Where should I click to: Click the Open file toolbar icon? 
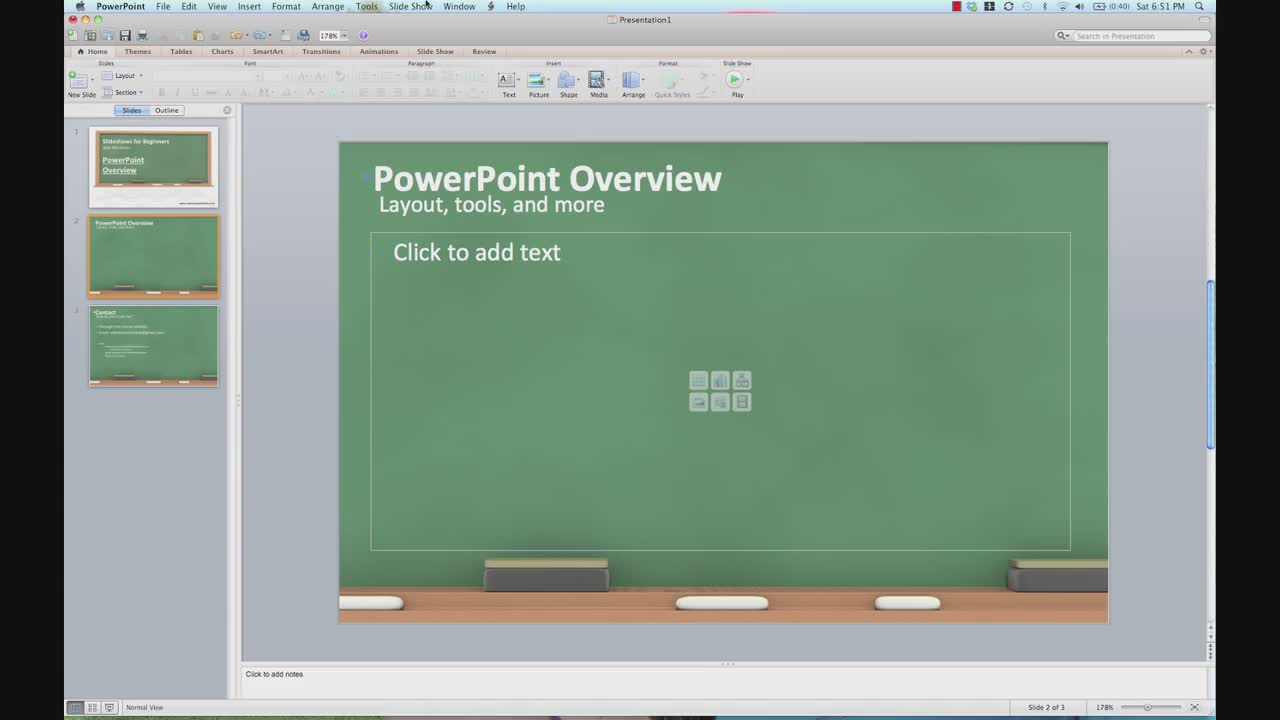pyautogui.click(x=107, y=36)
